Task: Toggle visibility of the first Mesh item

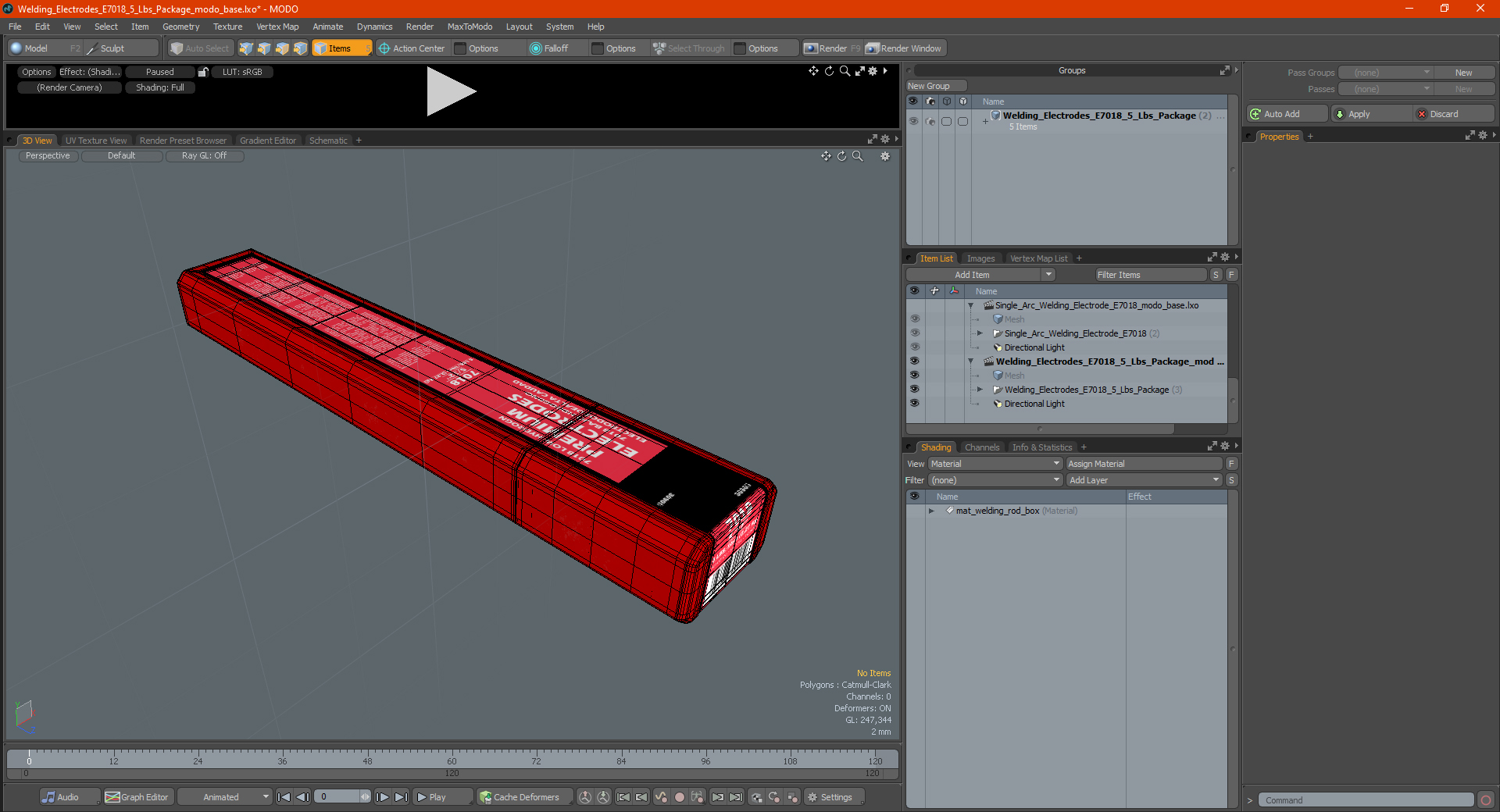Action: 915,319
